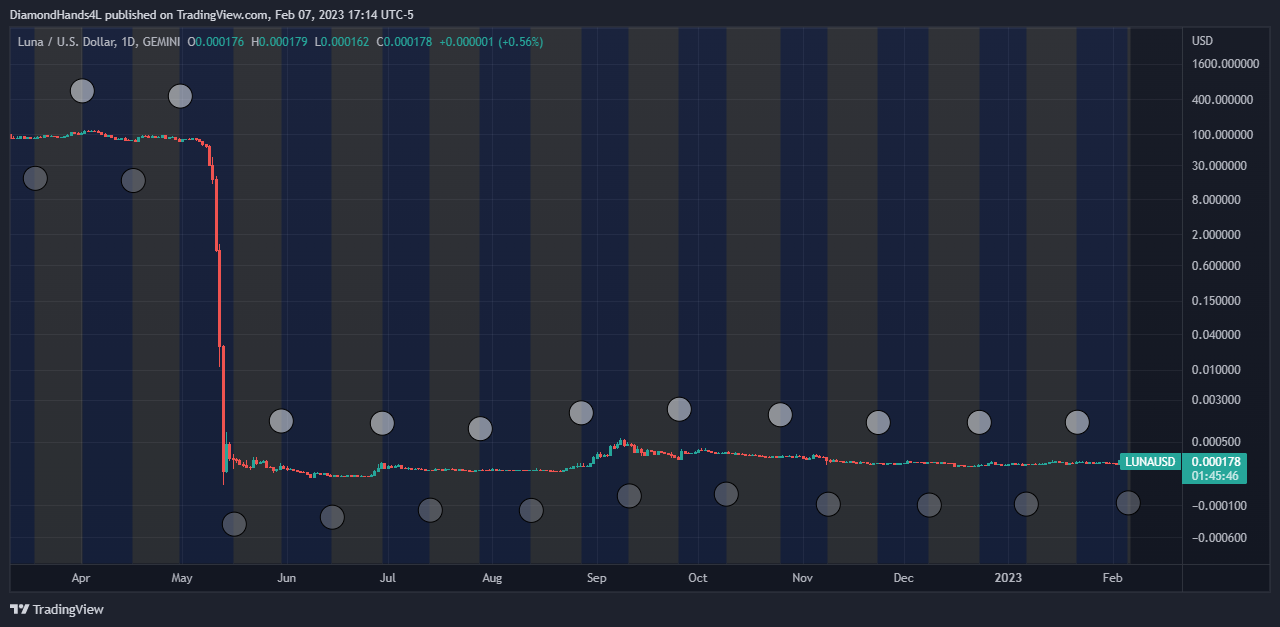Click the +0.000001 (+0.56%) change value
The image size is (1280, 627).
coord(491,42)
